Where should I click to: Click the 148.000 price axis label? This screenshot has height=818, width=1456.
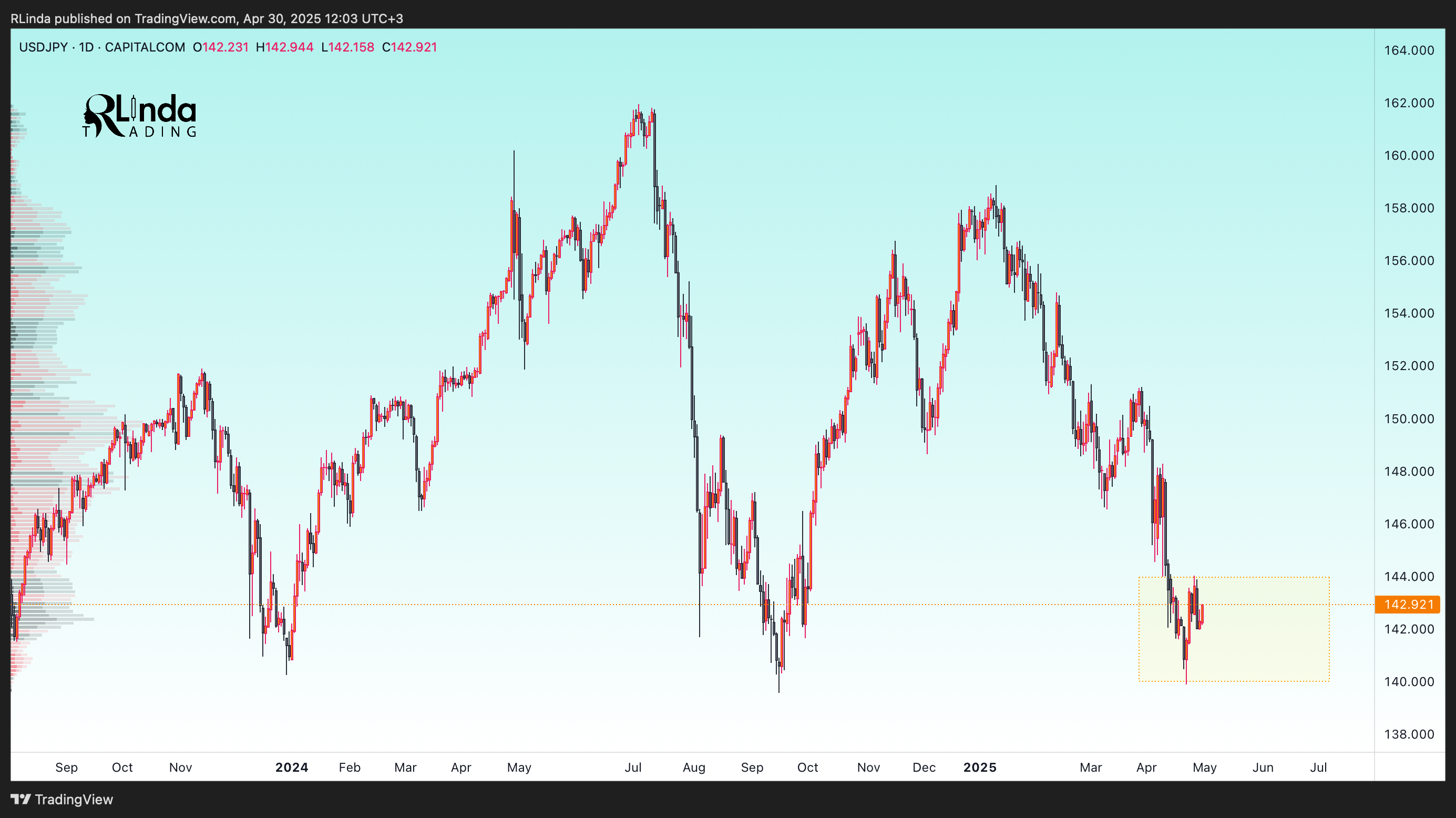point(1409,472)
